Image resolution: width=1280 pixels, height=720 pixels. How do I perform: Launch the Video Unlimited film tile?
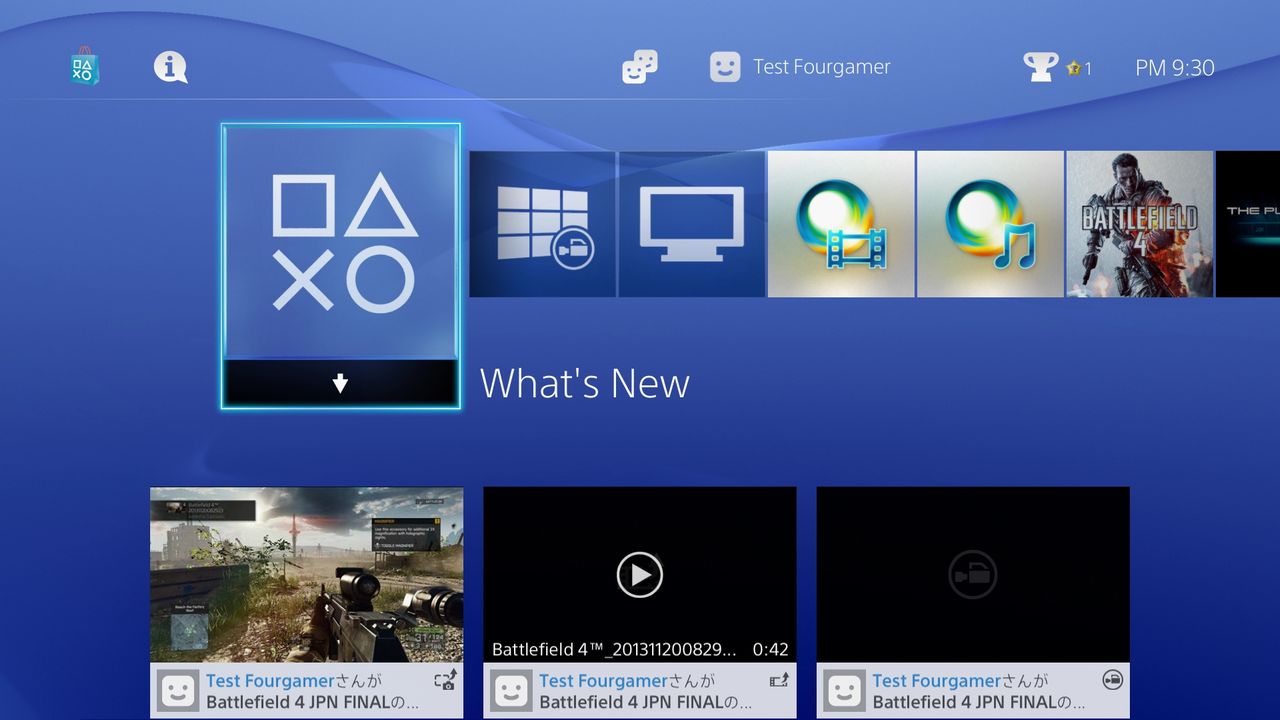[841, 224]
